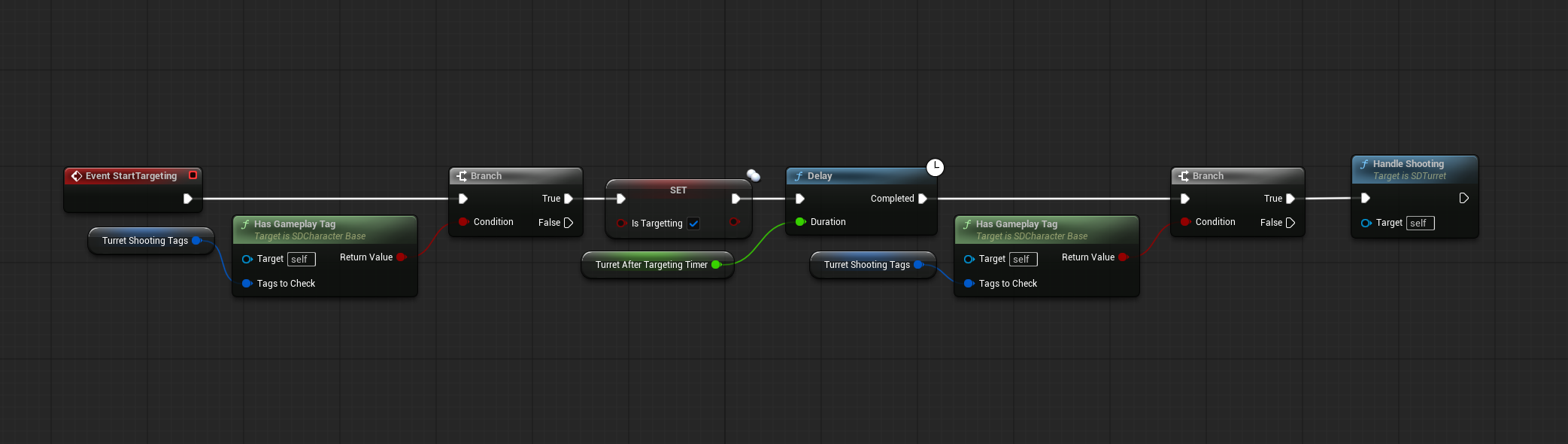Click the exec output pin on Event StartTargeting
This screenshot has width=1568, height=444.
point(187,199)
